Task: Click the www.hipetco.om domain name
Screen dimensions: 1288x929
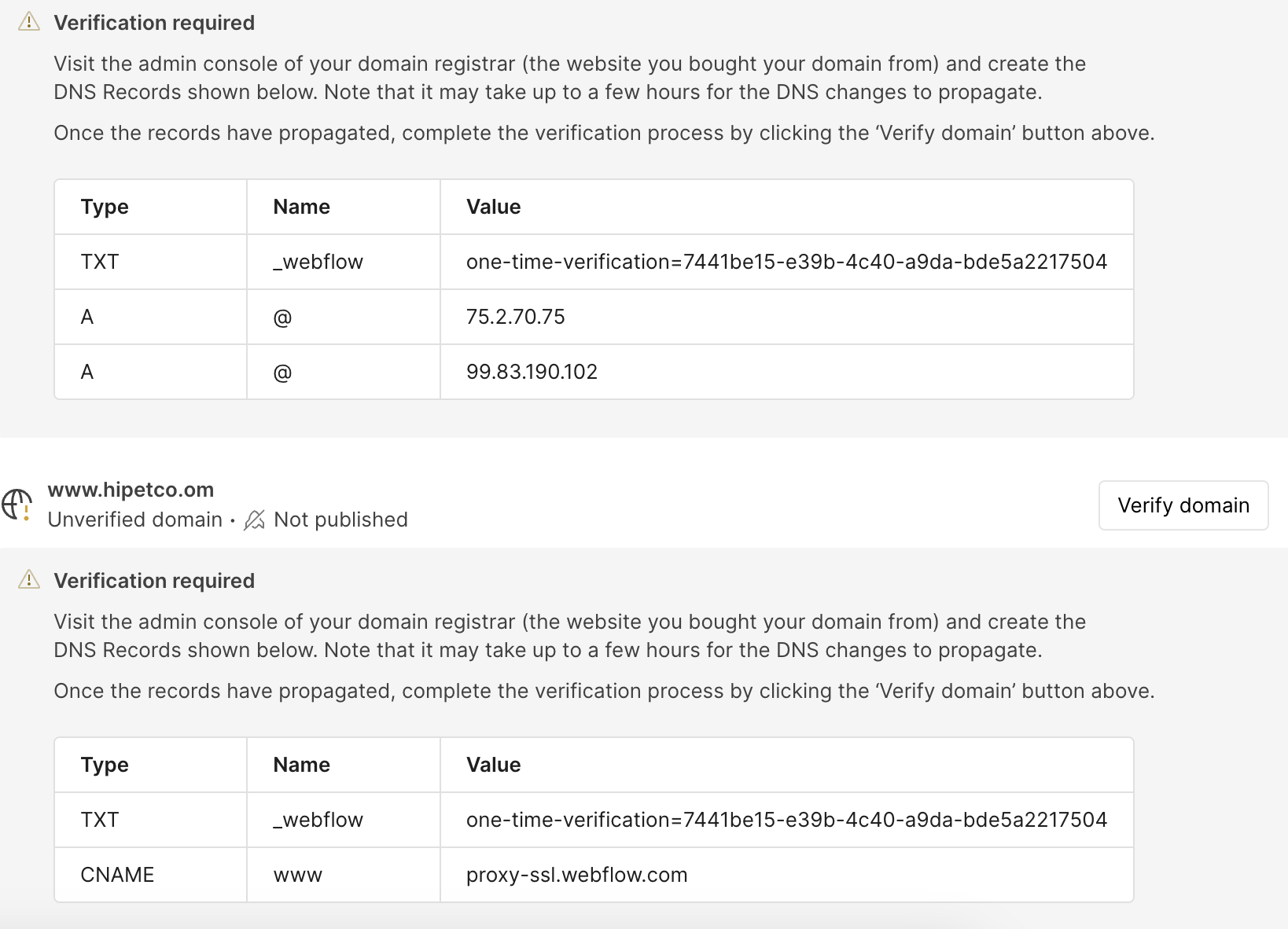Action: click(x=131, y=489)
